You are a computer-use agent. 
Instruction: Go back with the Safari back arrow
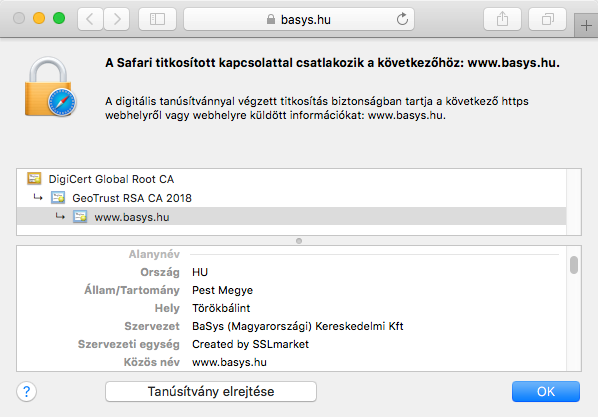point(90,19)
